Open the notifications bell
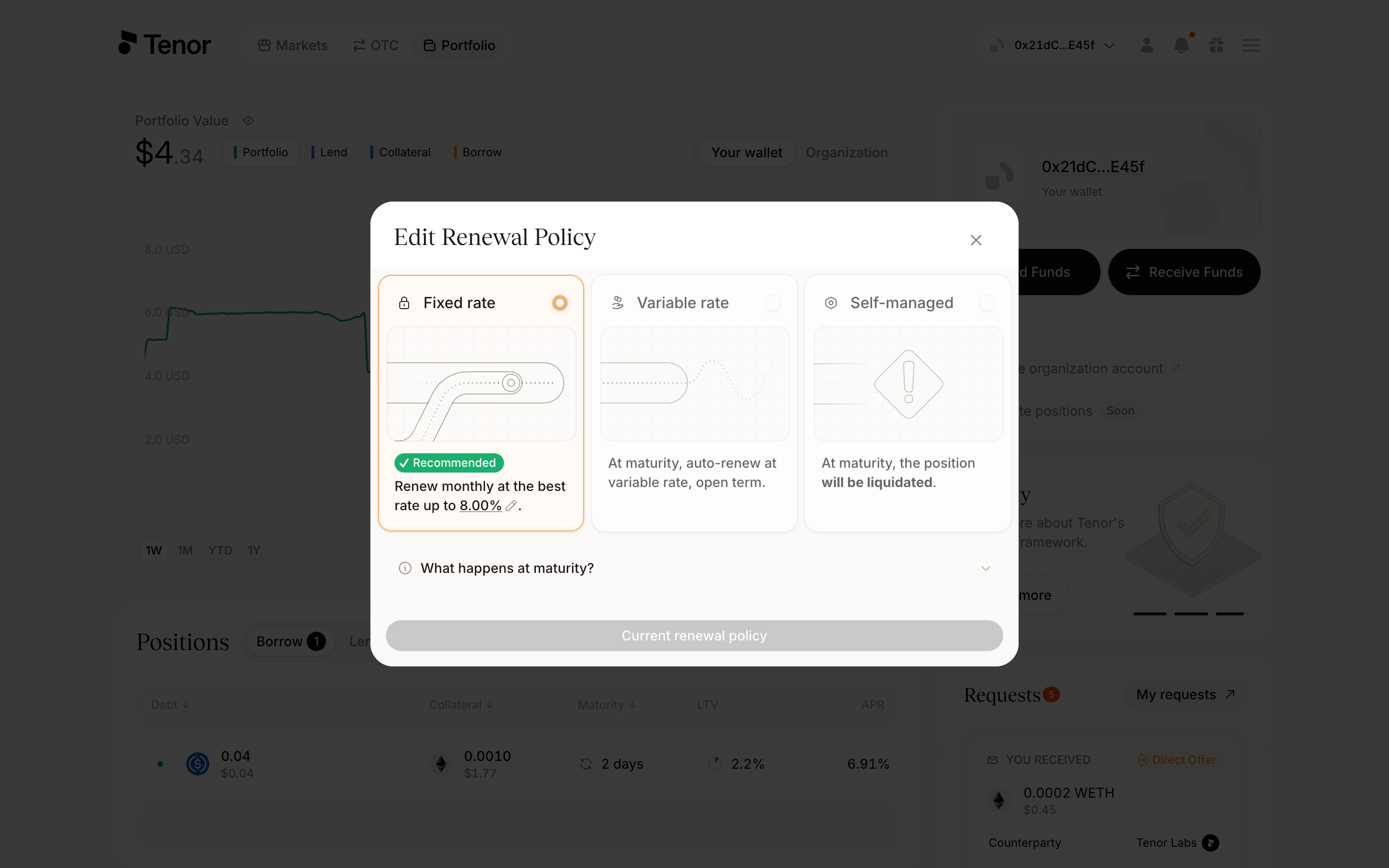 (1182, 45)
